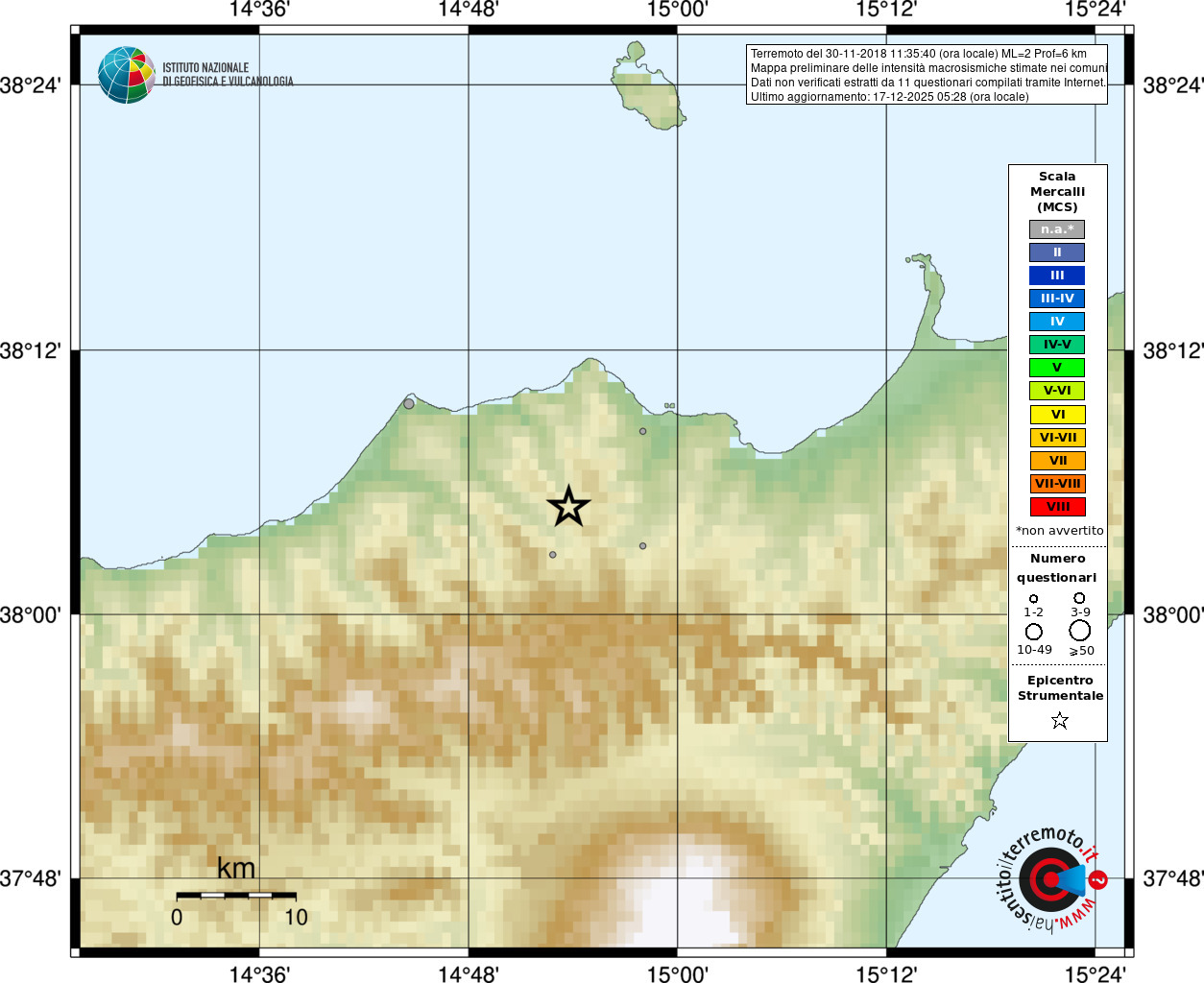
Task: Select the red VIII intensity swatch
Action: coord(1057,507)
